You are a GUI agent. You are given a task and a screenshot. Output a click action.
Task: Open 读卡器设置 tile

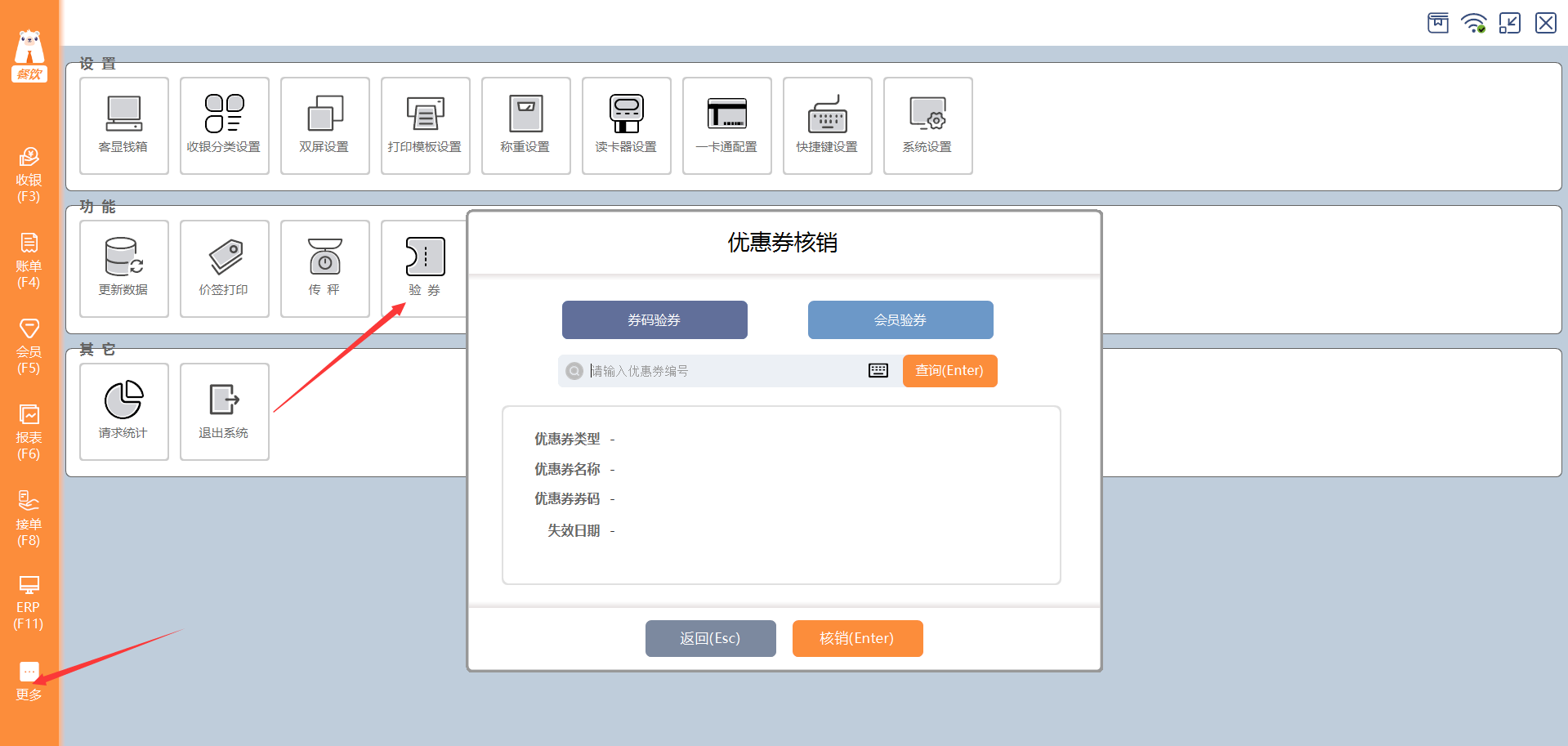(x=627, y=126)
